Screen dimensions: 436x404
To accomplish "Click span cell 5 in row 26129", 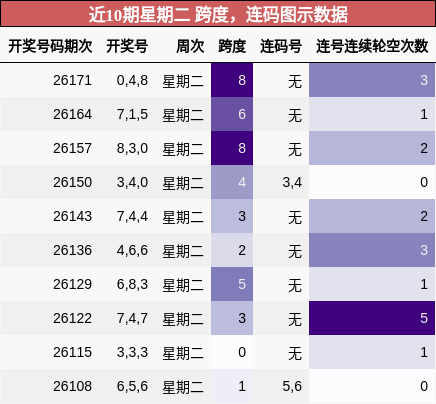I will [x=232, y=284].
